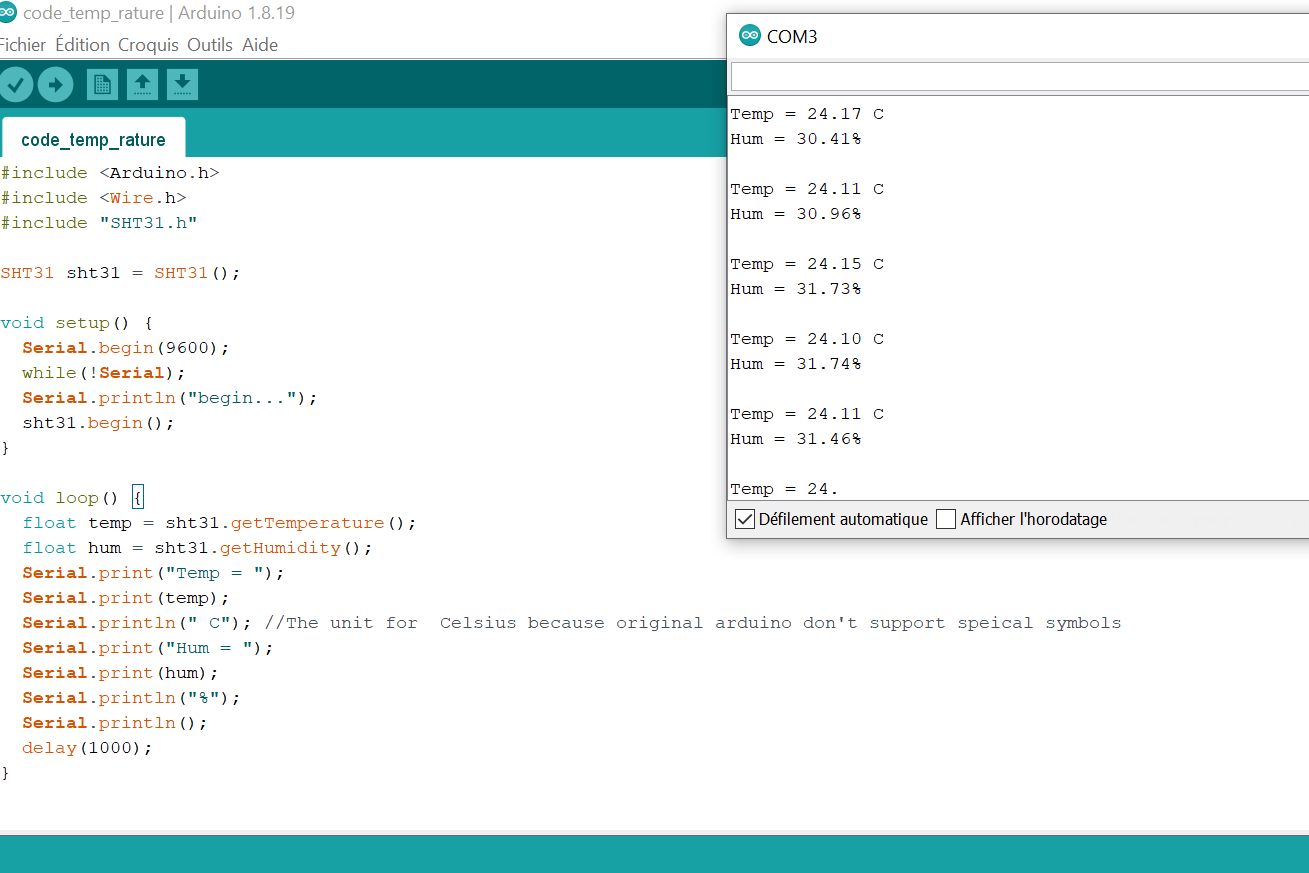Open the Aide menu
The width and height of the screenshot is (1309, 873).
pyautogui.click(x=260, y=45)
